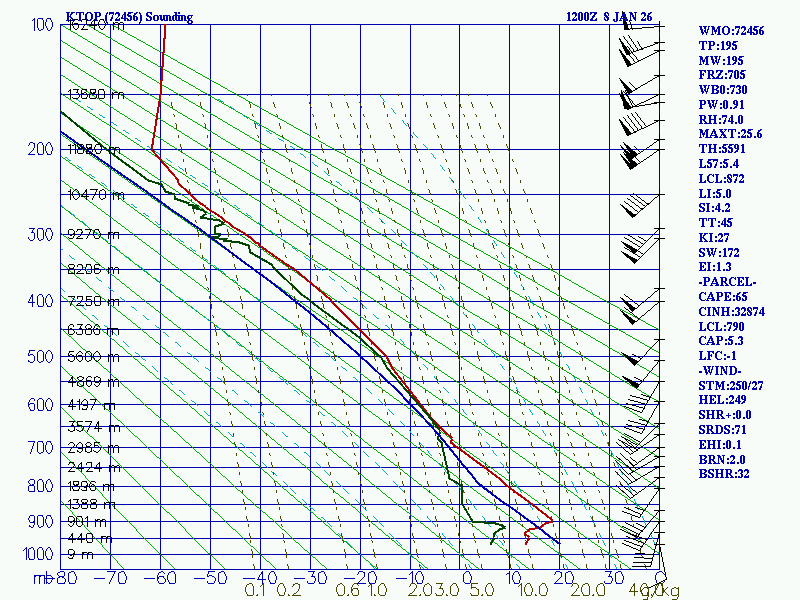Select the 'LCL:872' entry
Image resolution: width=800 pixels, height=600 pixels.
point(721,179)
